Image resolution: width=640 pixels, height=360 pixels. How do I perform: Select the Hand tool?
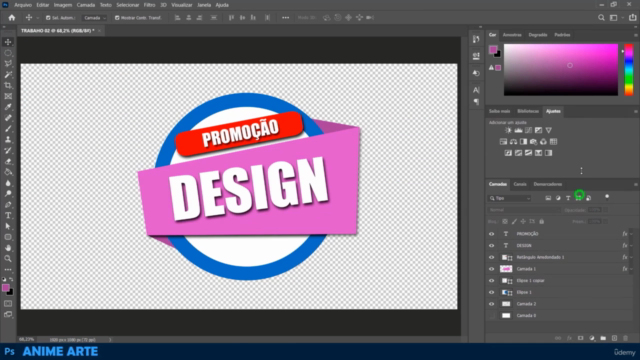(8, 248)
